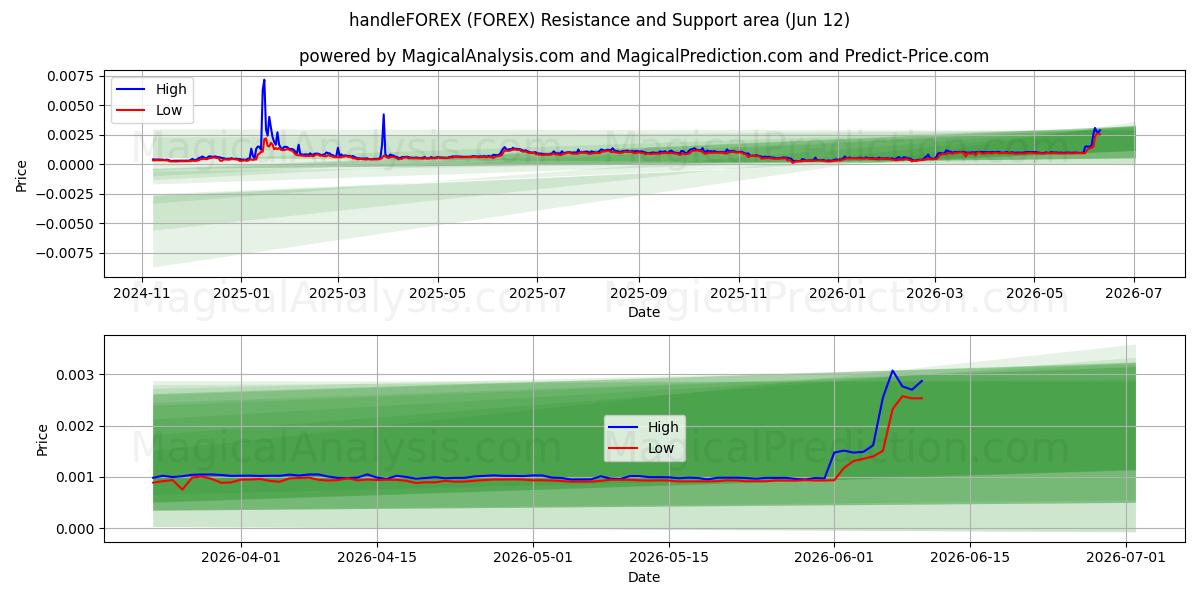Click the bottom chart y-axis value '0.002'

click(75, 426)
